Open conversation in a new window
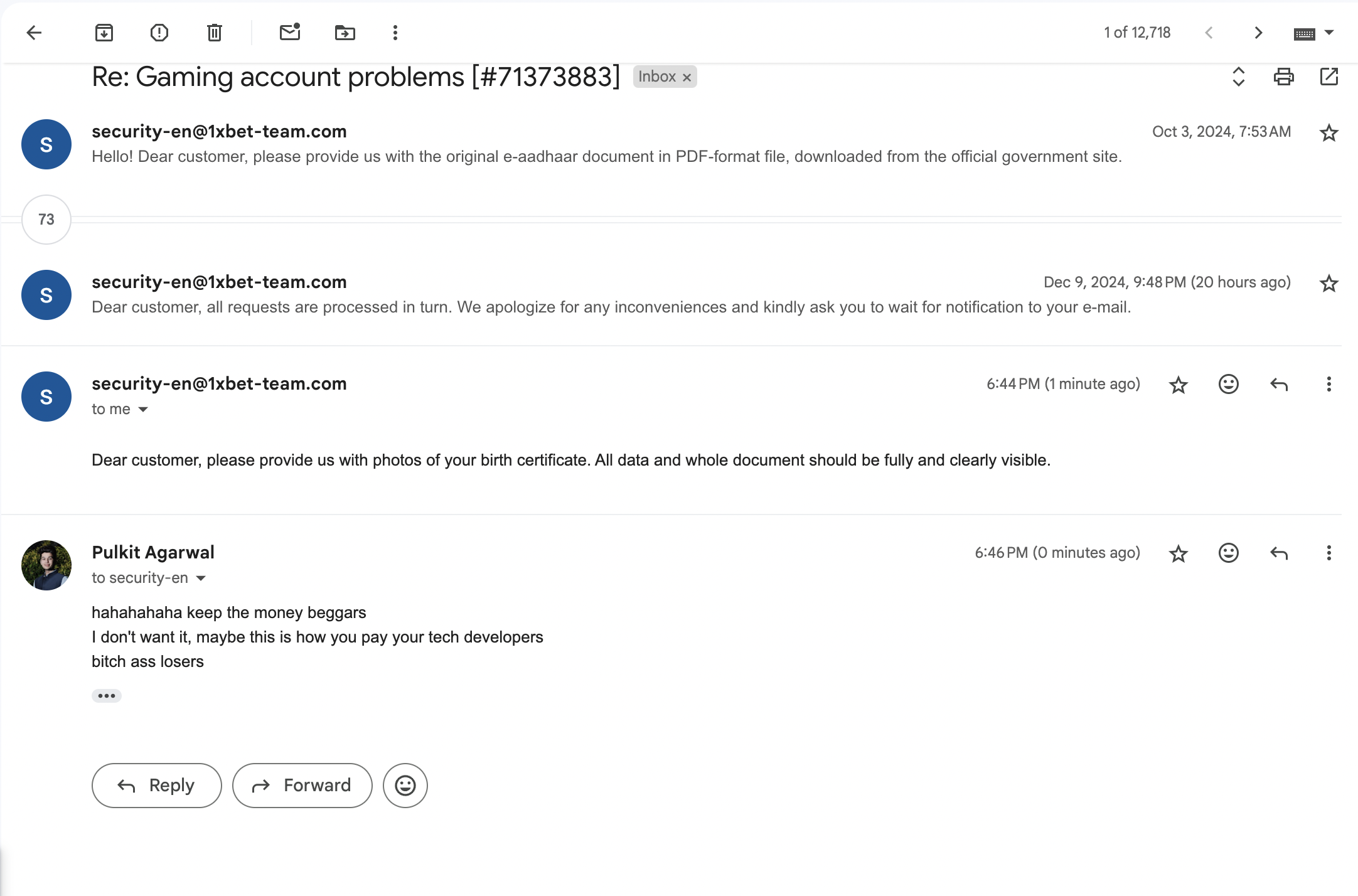Viewport: 1358px width, 896px height. point(1329,77)
